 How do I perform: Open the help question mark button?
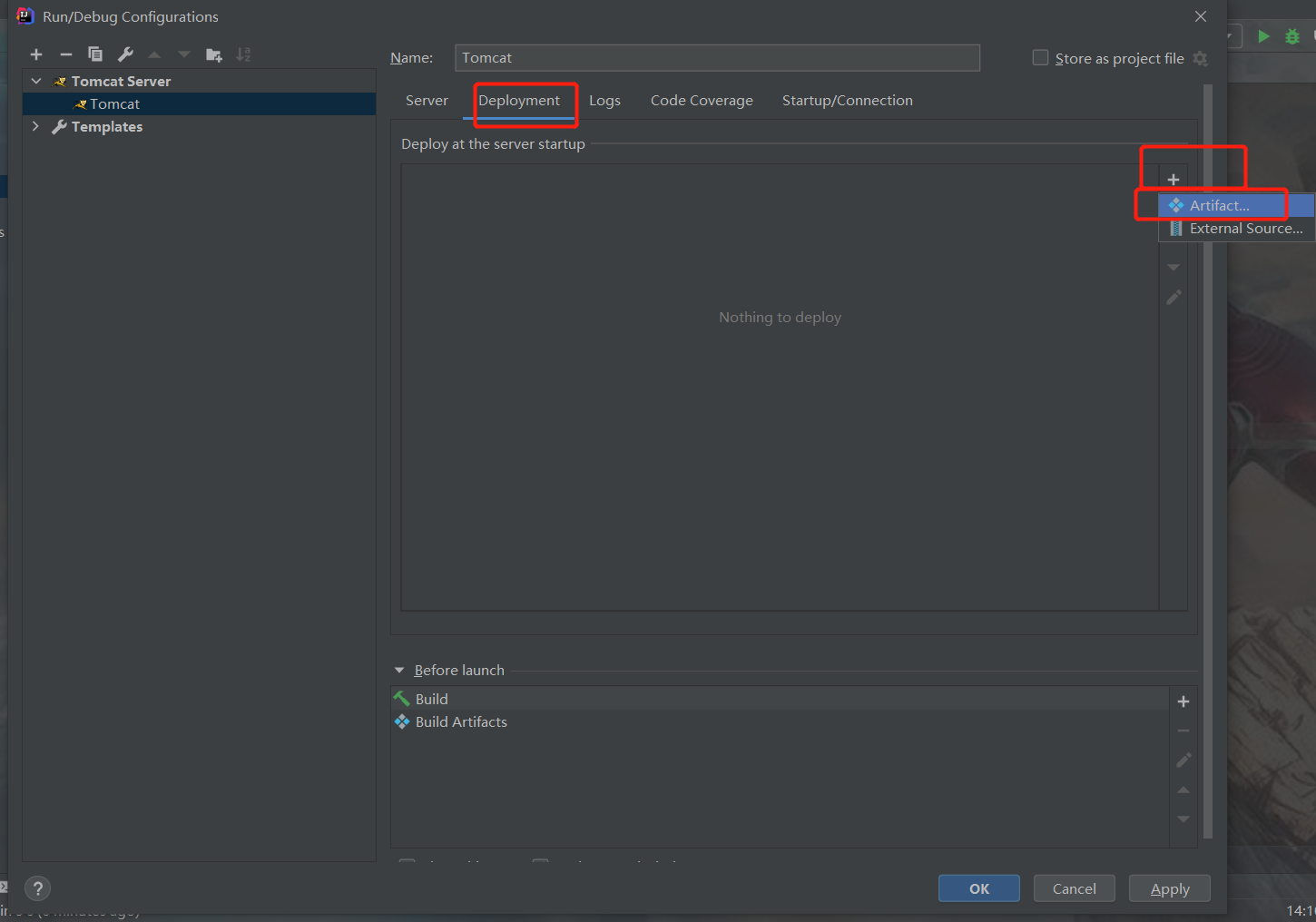[37, 888]
